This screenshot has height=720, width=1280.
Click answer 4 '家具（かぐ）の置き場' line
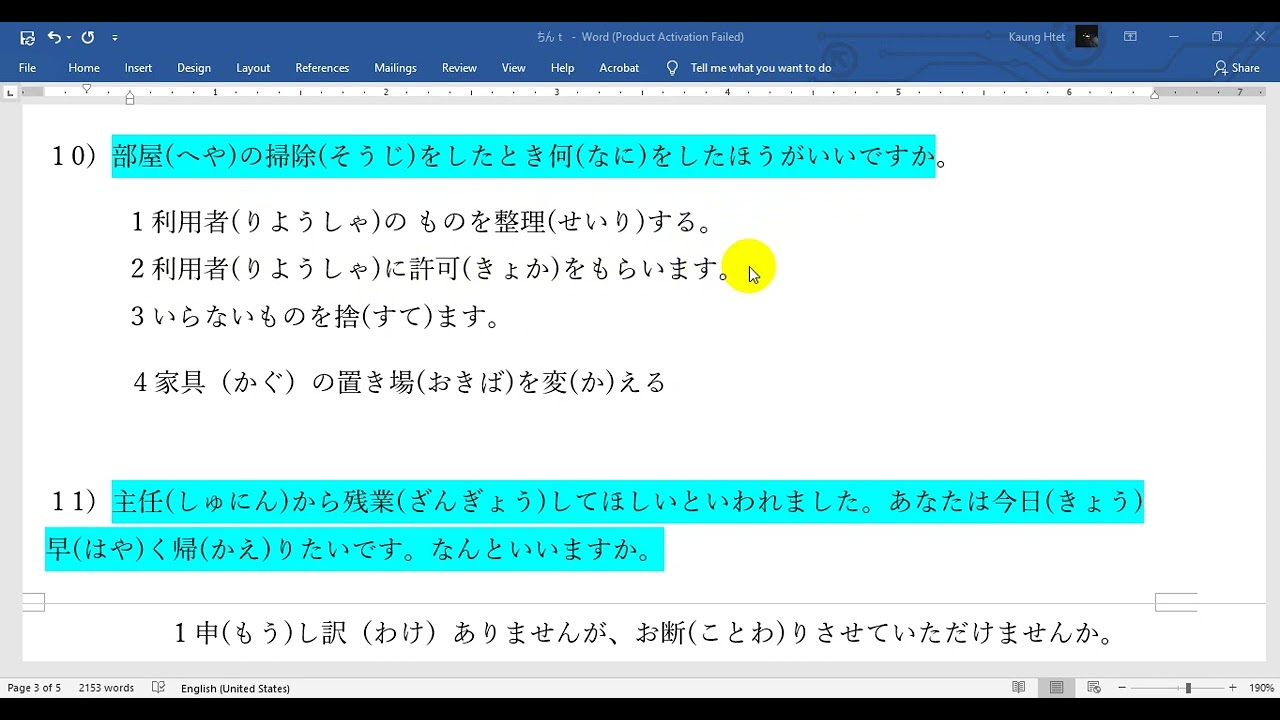(x=399, y=382)
